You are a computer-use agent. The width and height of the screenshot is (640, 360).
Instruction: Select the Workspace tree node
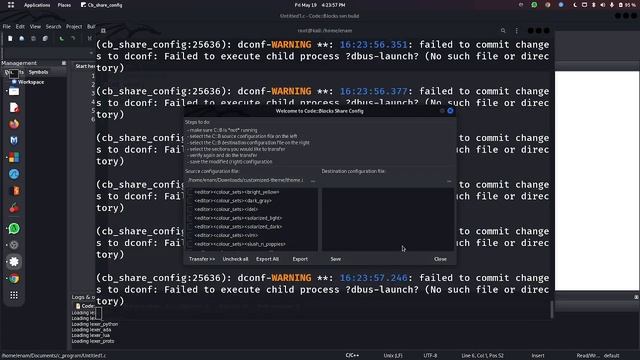click(31, 82)
